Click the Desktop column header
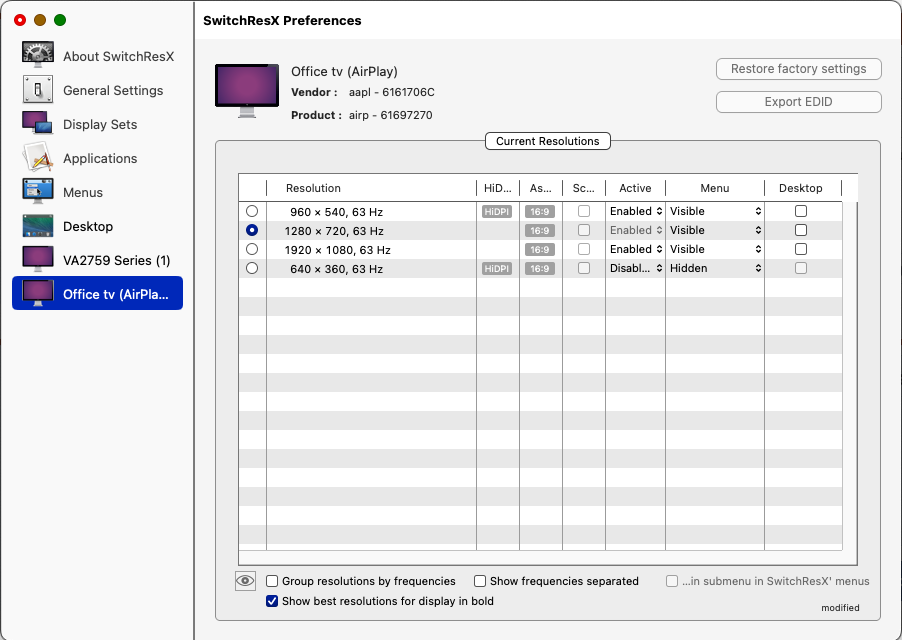Screen dimensions: 902x640 click(801, 188)
